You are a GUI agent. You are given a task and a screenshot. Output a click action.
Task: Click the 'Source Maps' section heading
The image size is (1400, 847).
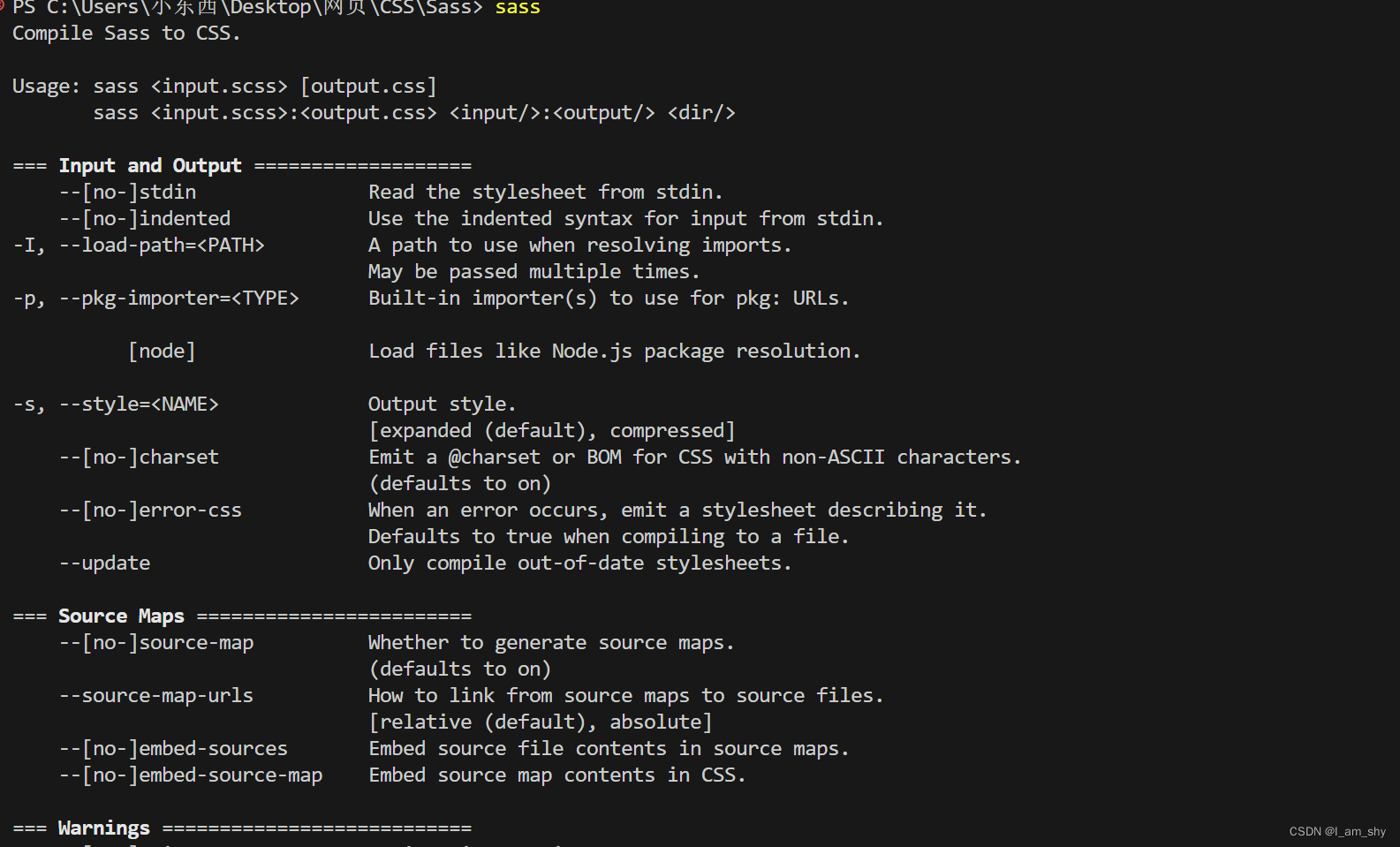pos(122,616)
